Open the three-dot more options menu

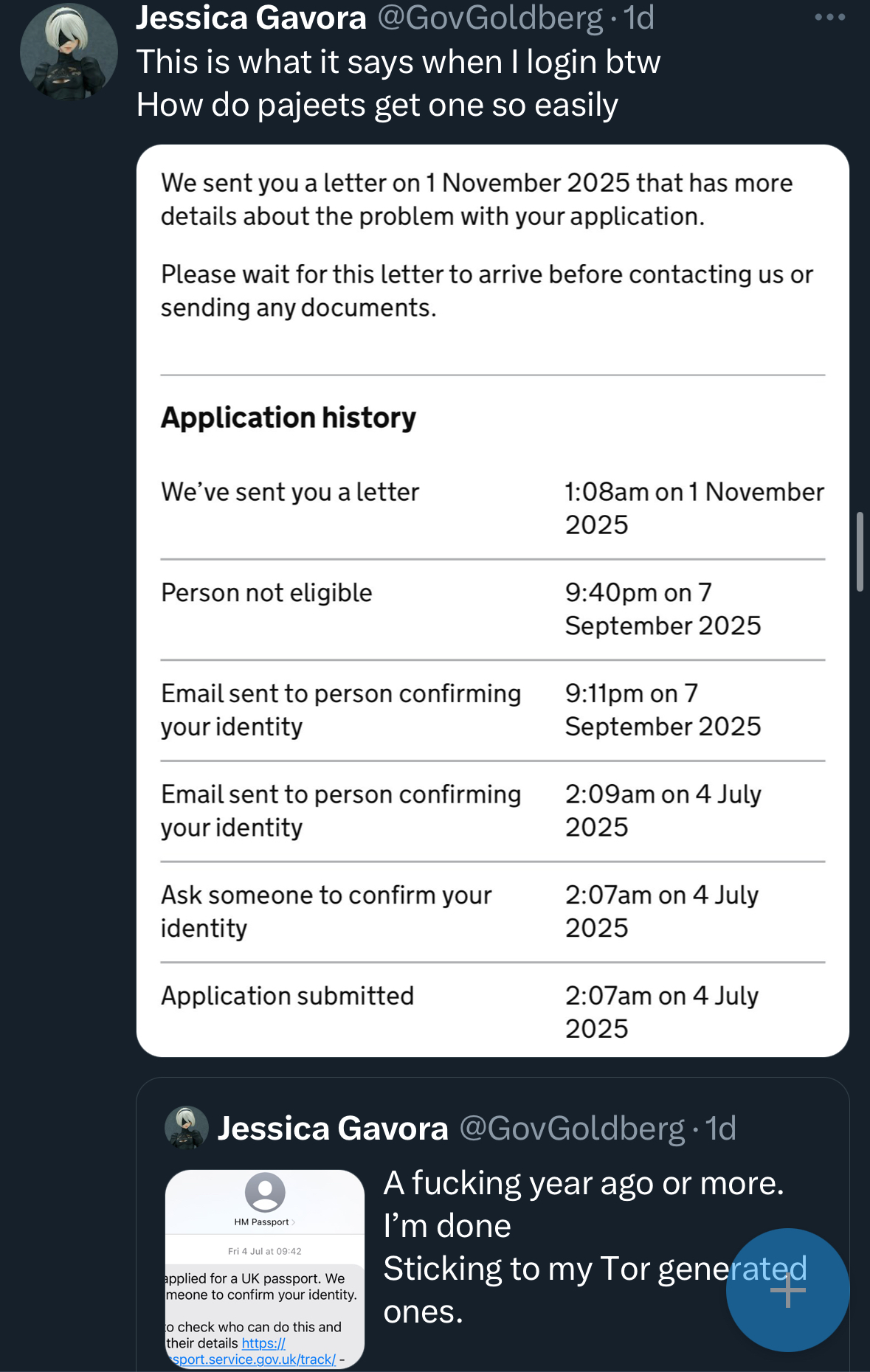[x=829, y=18]
